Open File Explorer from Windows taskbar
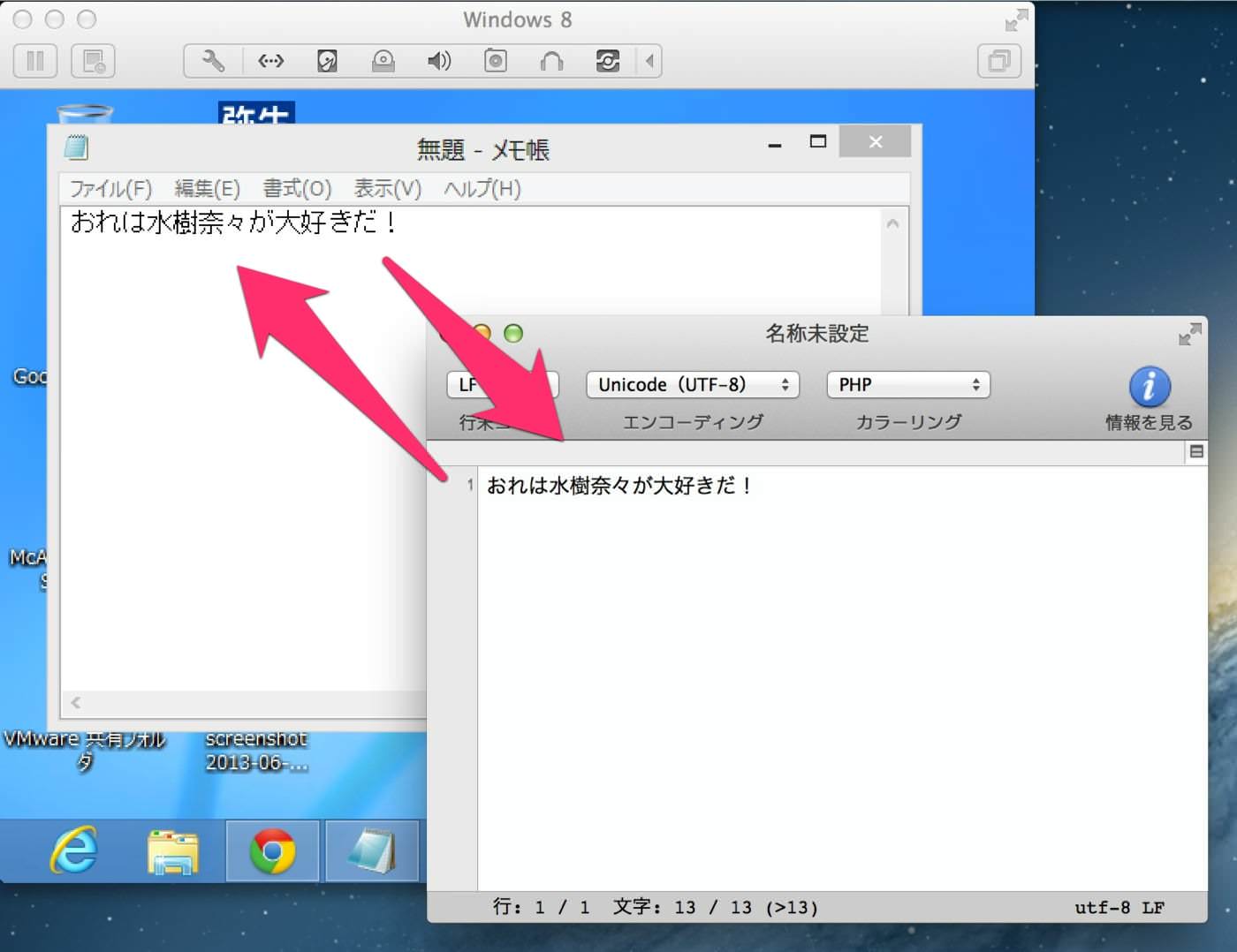This screenshot has width=1237, height=952. click(x=173, y=851)
